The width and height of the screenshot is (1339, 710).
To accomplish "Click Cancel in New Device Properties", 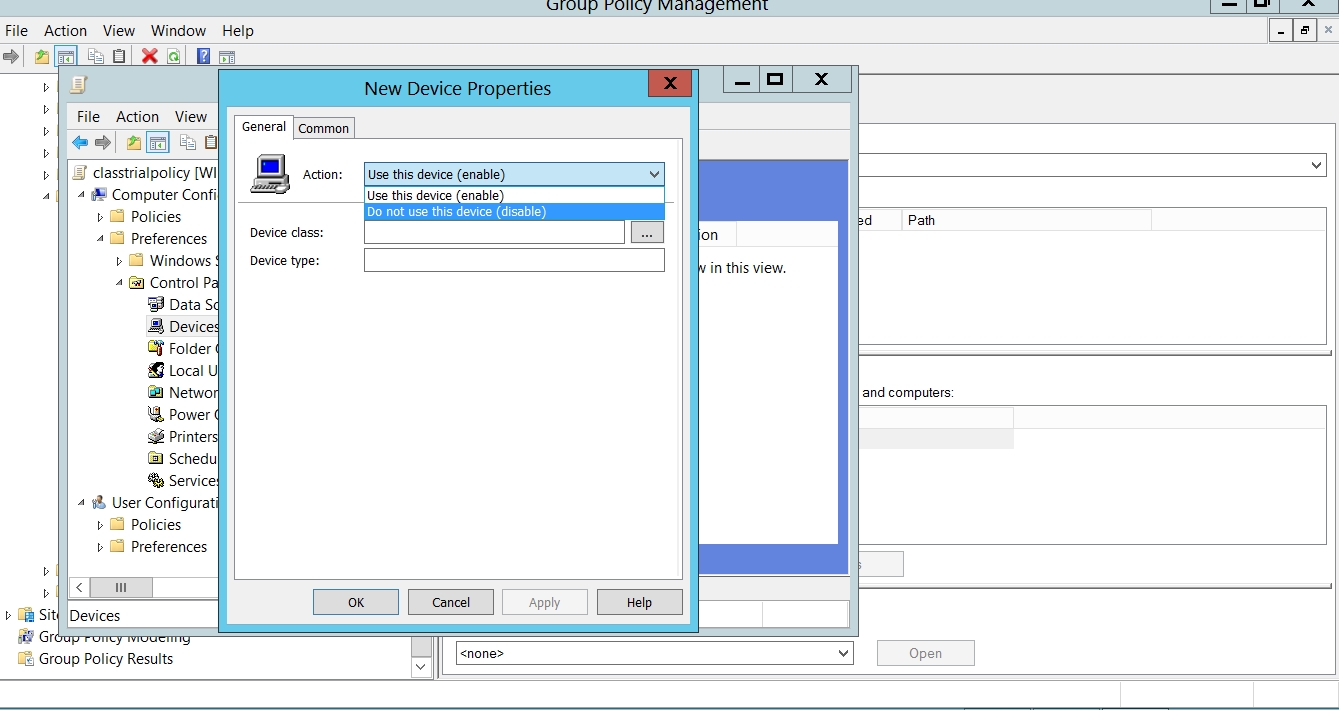I will tap(451, 602).
